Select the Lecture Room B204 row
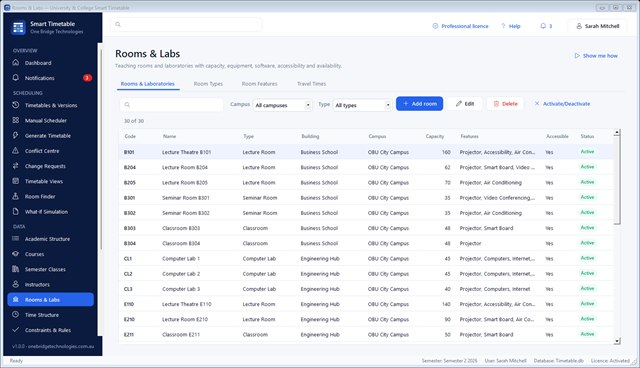 pyautogui.click(x=366, y=167)
